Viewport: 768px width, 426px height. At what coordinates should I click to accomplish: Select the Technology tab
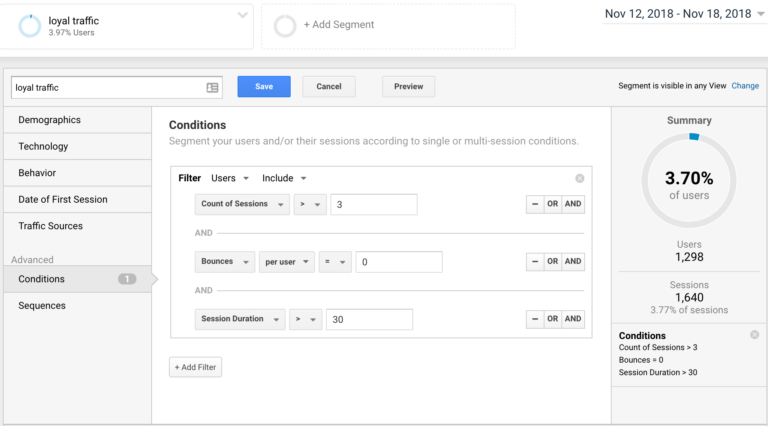click(x=77, y=146)
